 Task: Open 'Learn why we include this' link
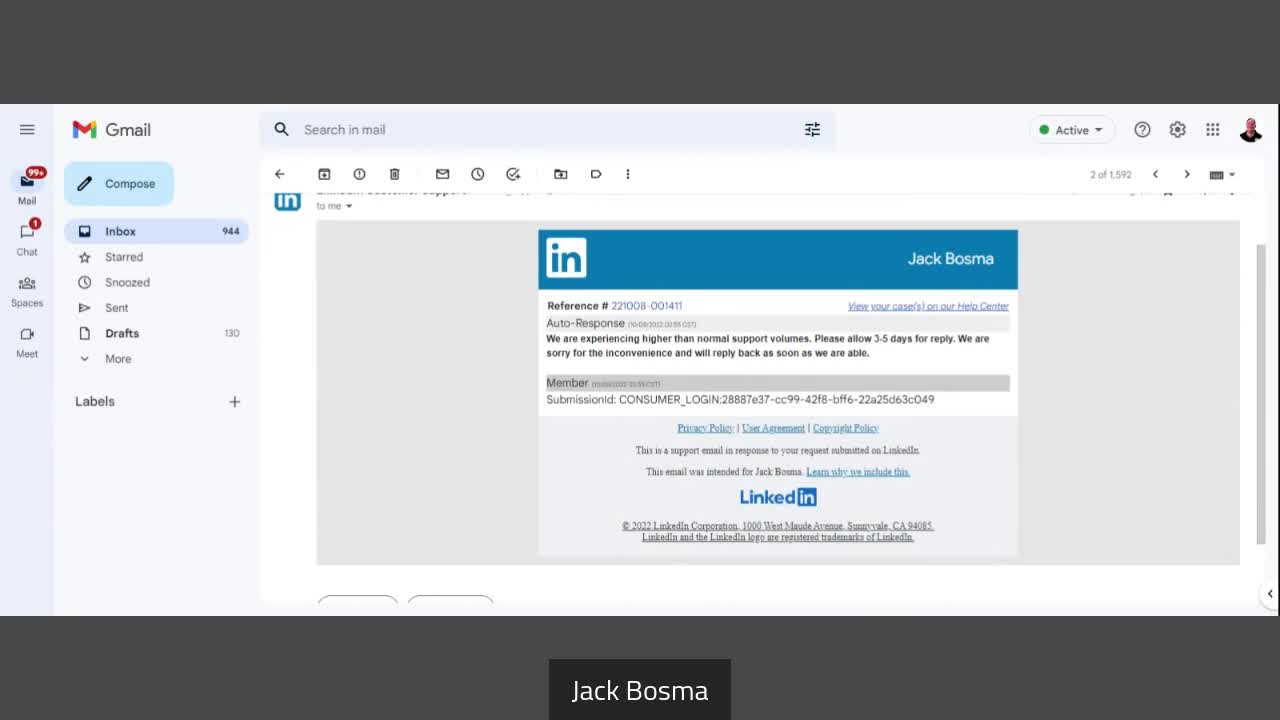point(858,472)
